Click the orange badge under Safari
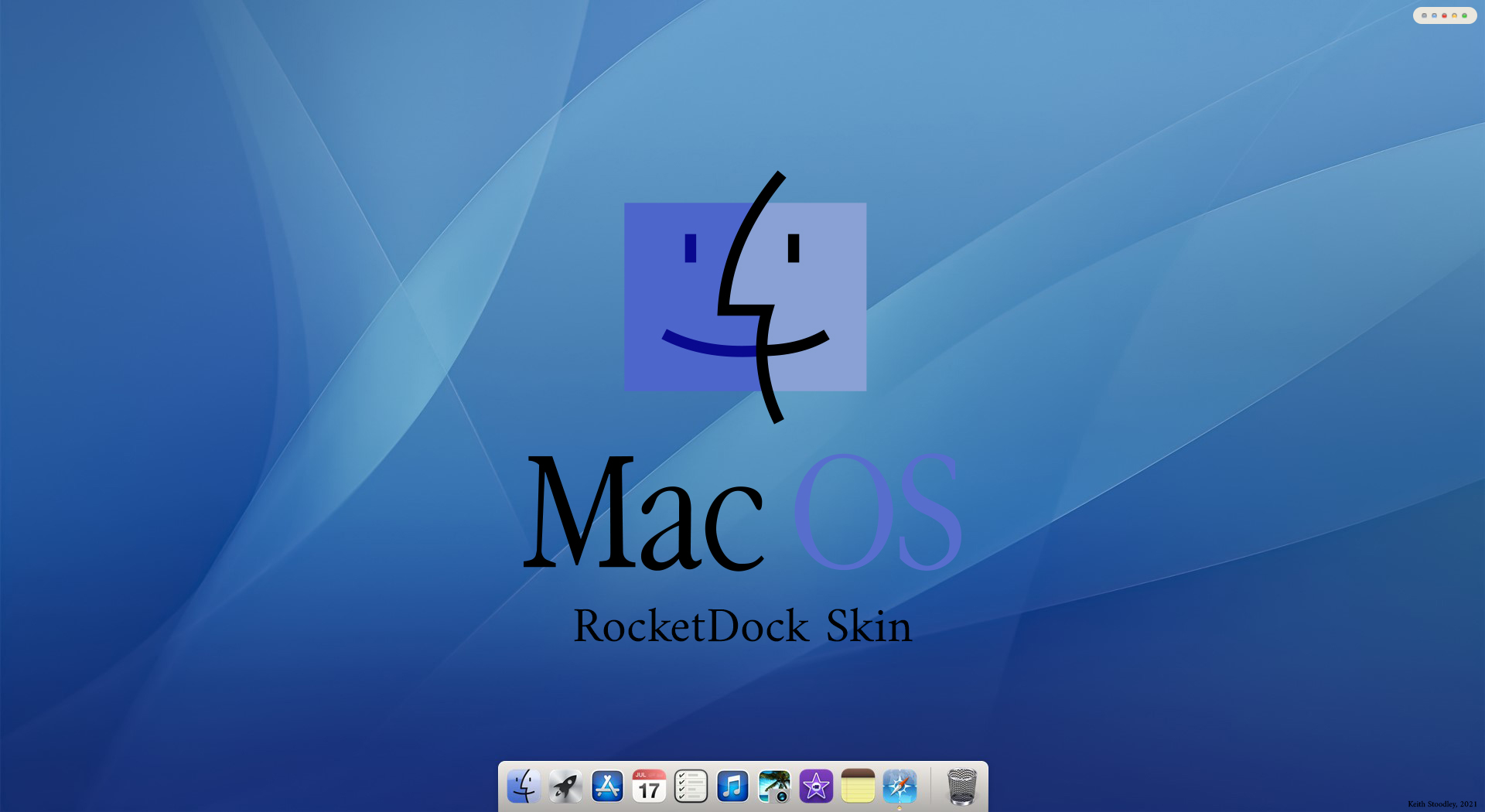 click(900, 807)
